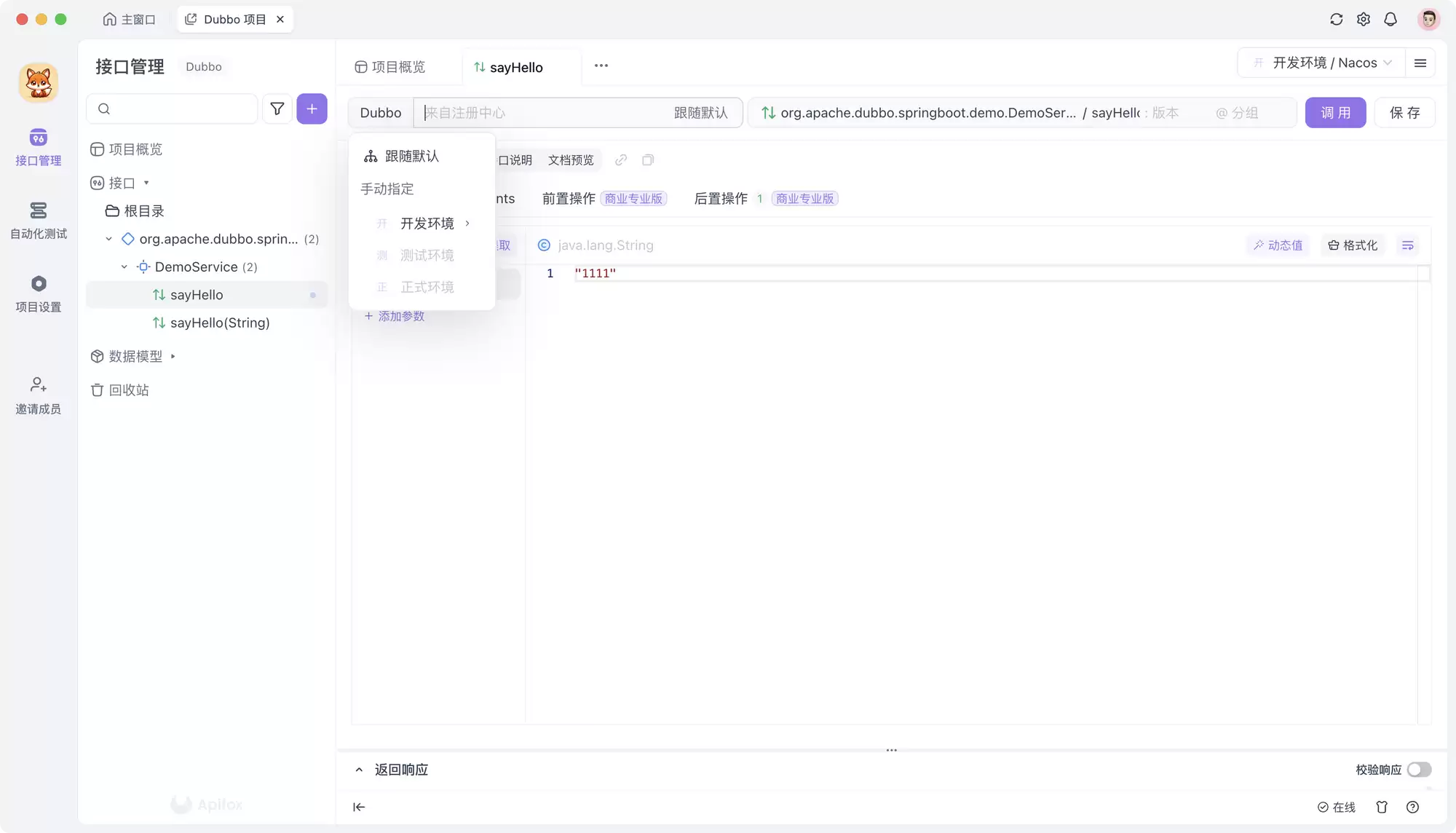
Task: Click the filter funnel icon
Action: click(x=277, y=109)
